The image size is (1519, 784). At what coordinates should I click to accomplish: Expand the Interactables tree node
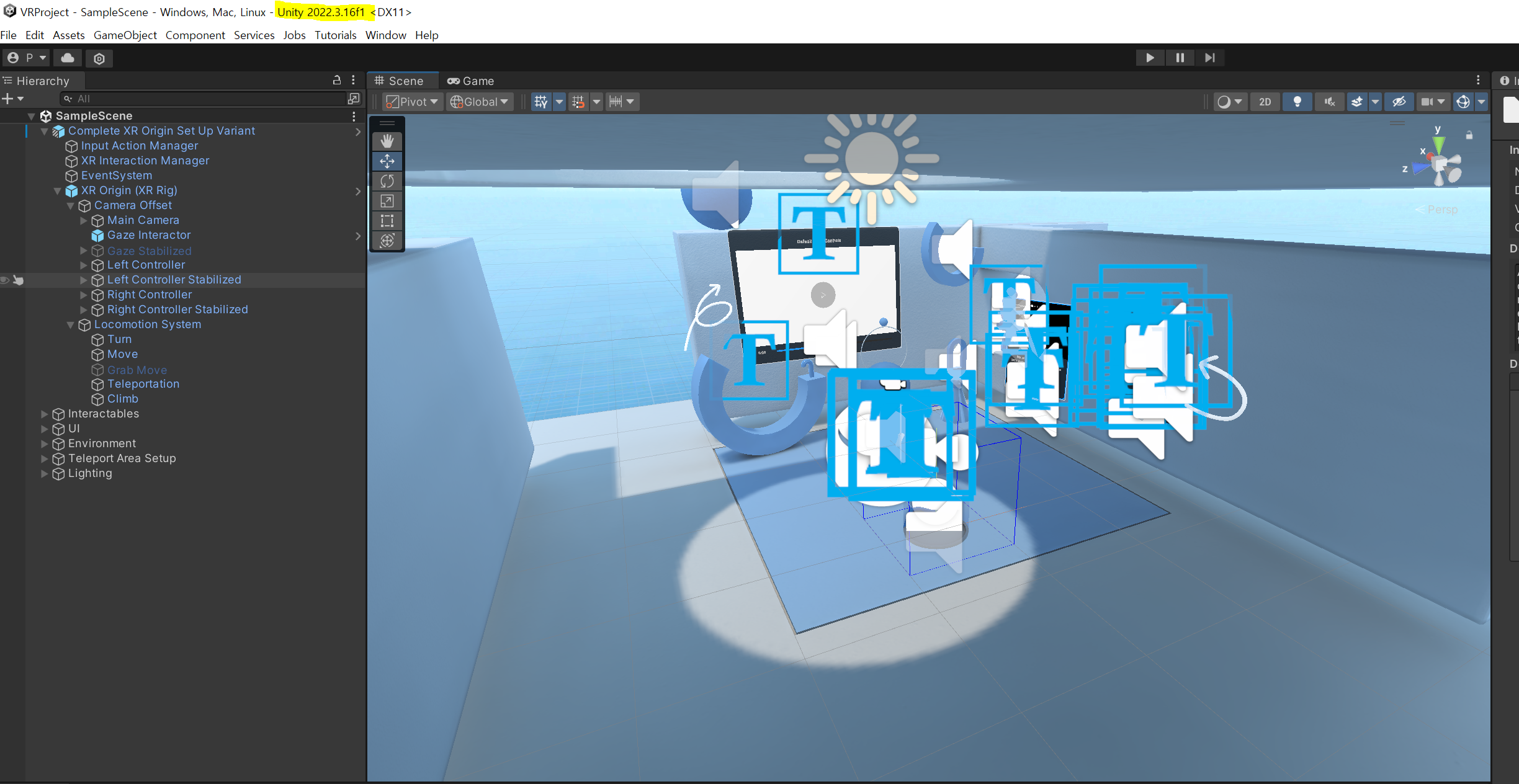coord(44,414)
